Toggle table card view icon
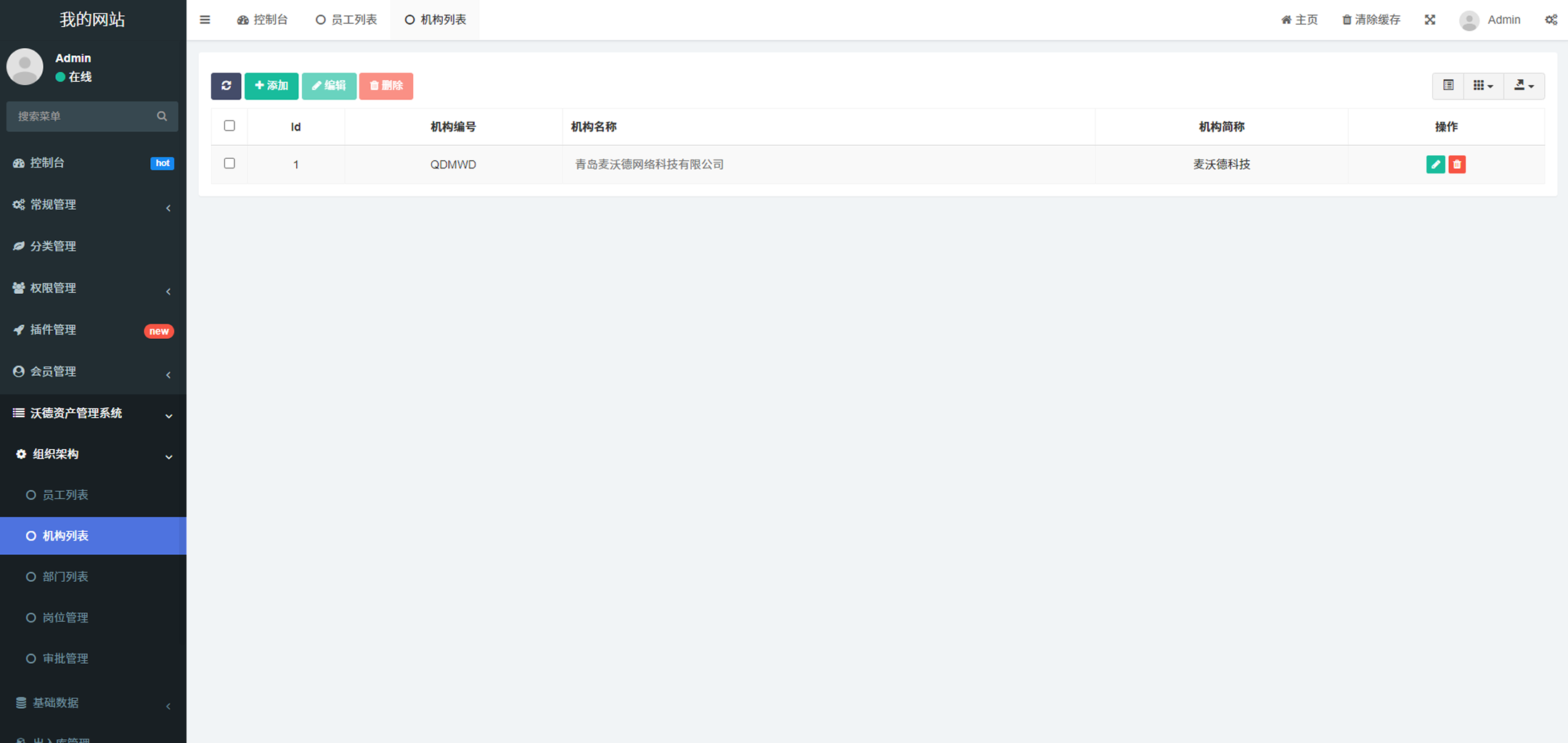Image resolution: width=1568 pixels, height=743 pixels. [1448, 86]
